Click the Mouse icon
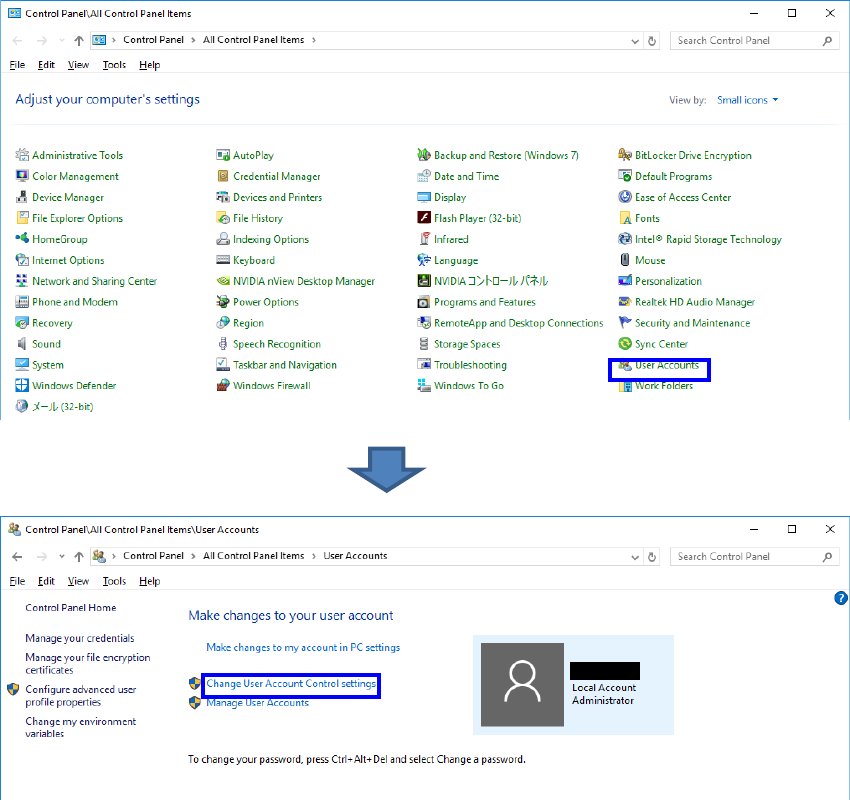The width and height of the screenshot is (850, 800). pyautogui.click(x=624, y=260)
